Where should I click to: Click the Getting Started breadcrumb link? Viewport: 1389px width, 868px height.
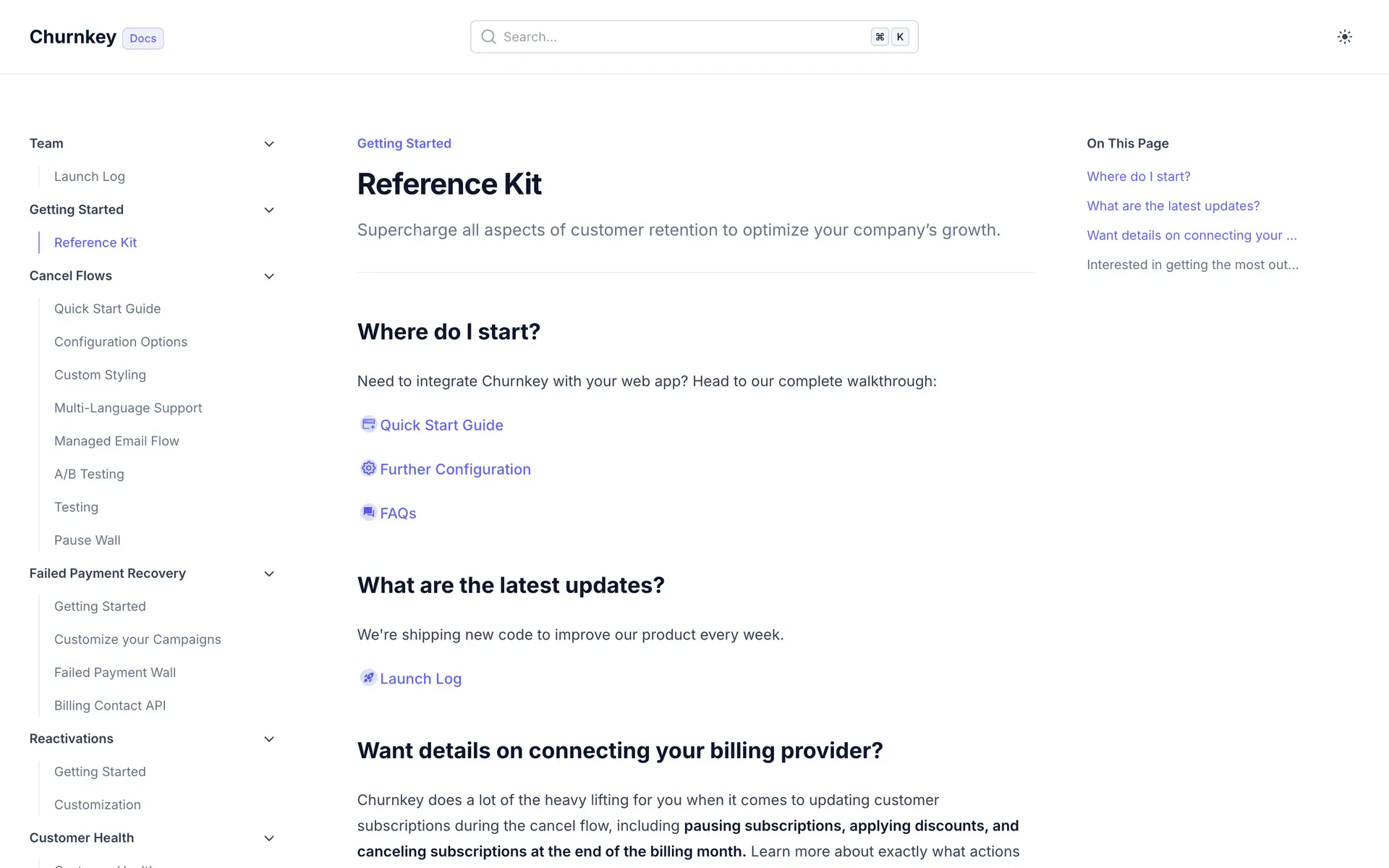click(404, 143)
